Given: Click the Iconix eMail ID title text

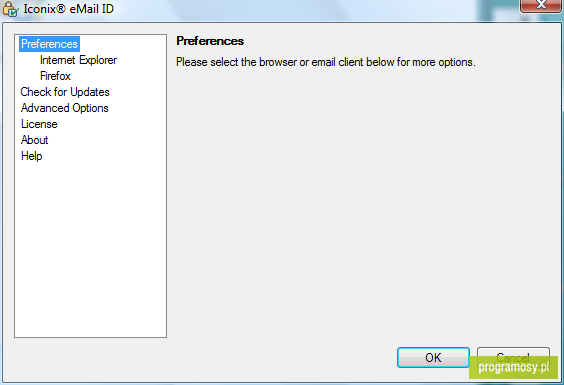Looking at the screenshot, I should pyautogui.click(x=69, y=9).
